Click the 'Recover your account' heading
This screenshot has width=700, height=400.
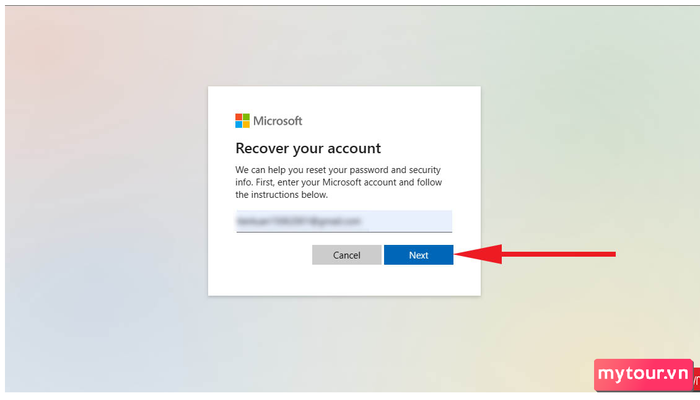pos(308,148)
